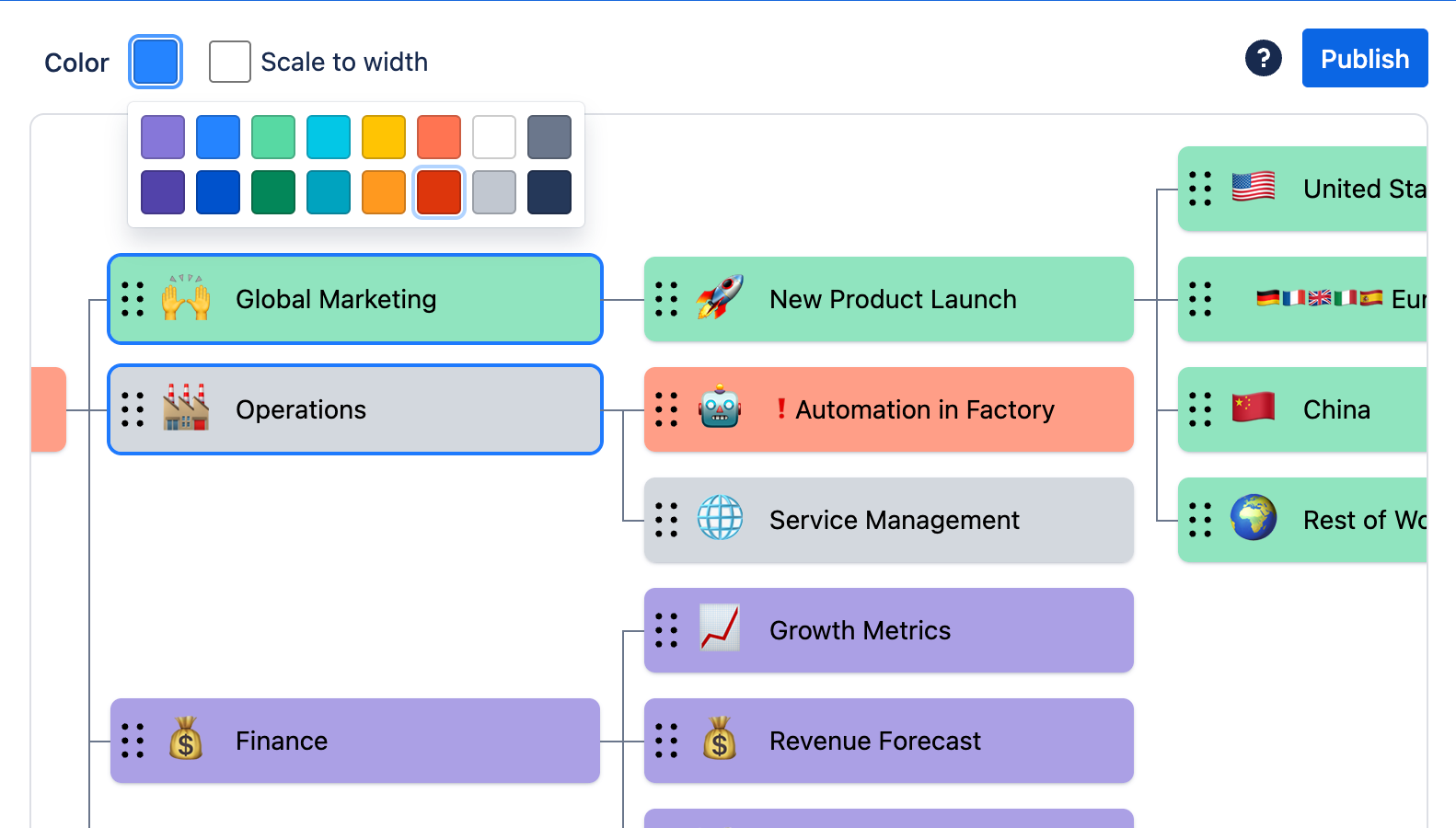Click the China flag emoji
The height and width of the screenshot is (828, 1456).
coord(1254,407)
